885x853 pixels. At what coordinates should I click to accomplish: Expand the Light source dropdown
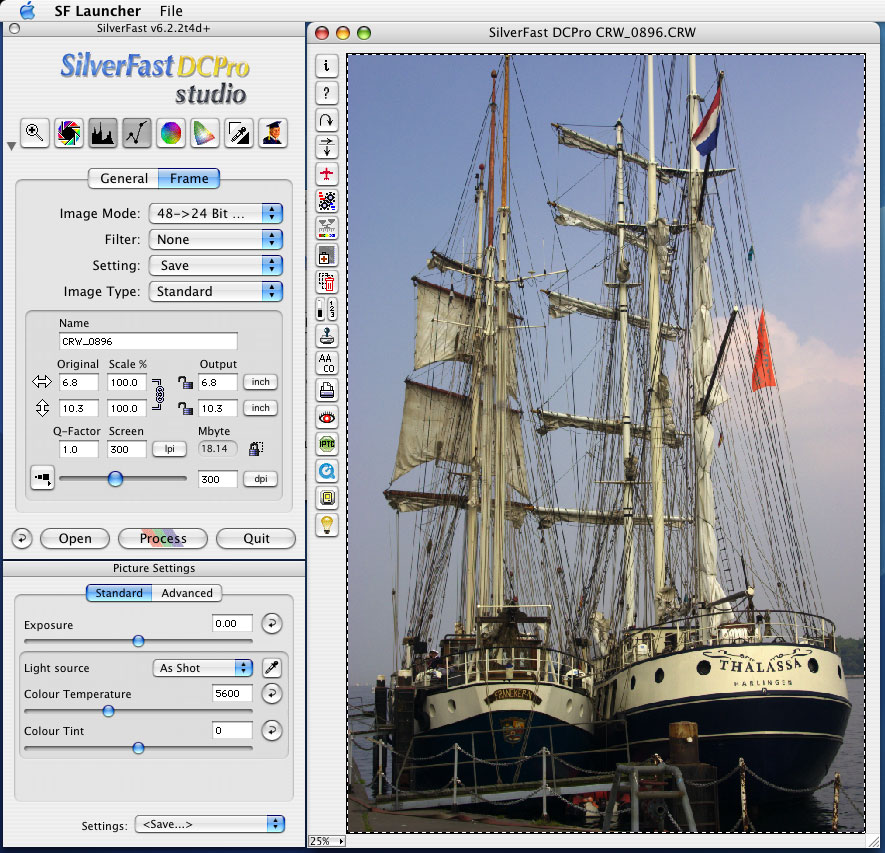pos(203,668)
